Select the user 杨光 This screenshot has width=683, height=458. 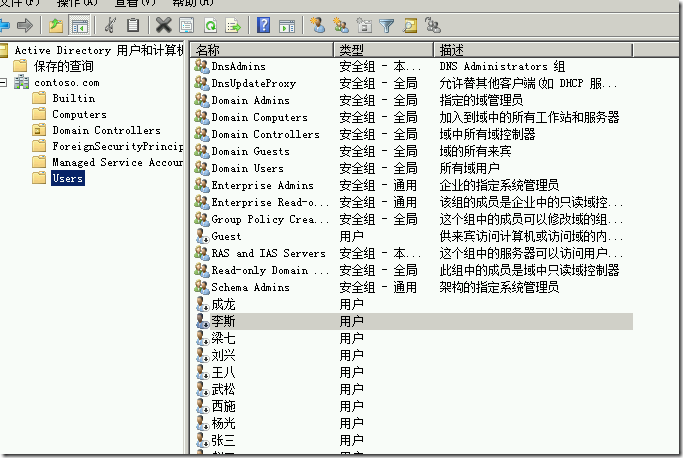tap(413, 423)
